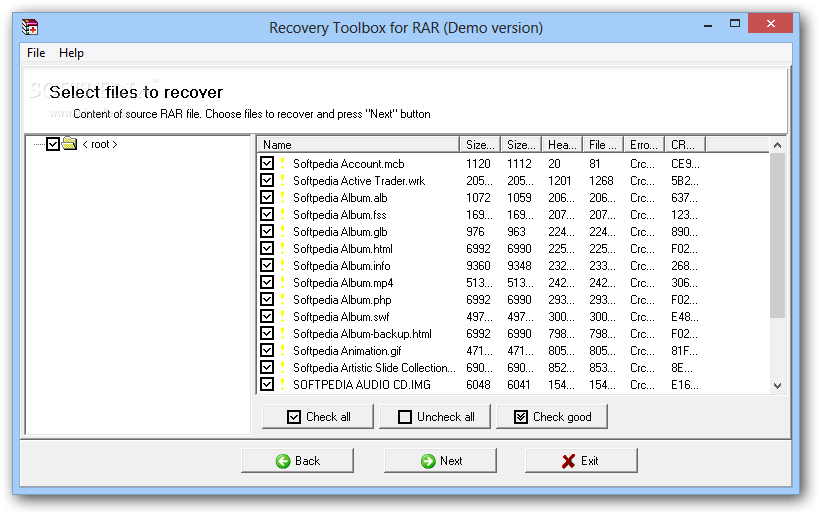Select the Softpedia Album.mp4 file name
This screenshot has width=820, height=515.
pyautogui.click(x=343, y=283)
